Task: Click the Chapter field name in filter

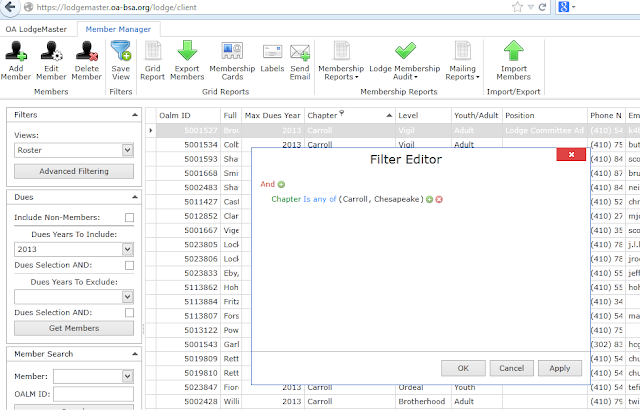Action: click(x=286, y=199)
